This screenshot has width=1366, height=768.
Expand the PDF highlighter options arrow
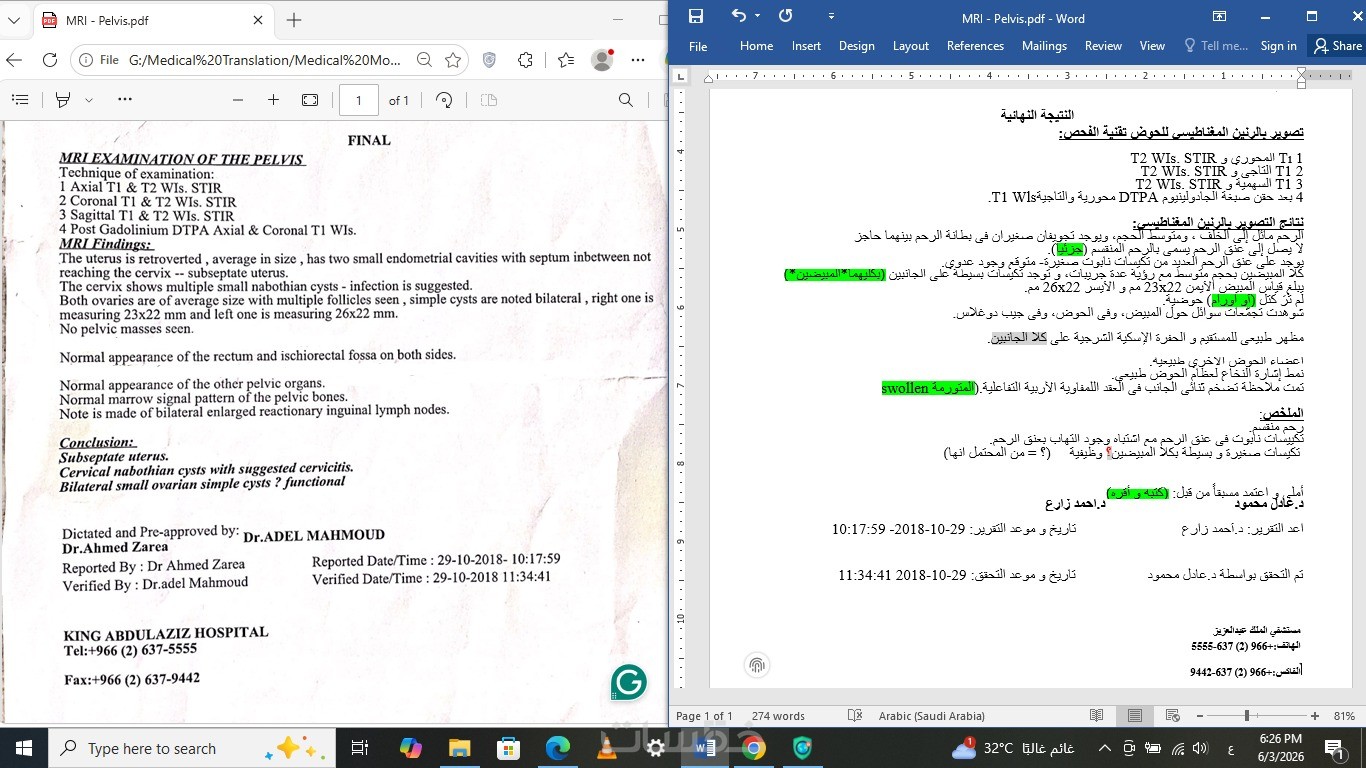click(x=89, y=100)
